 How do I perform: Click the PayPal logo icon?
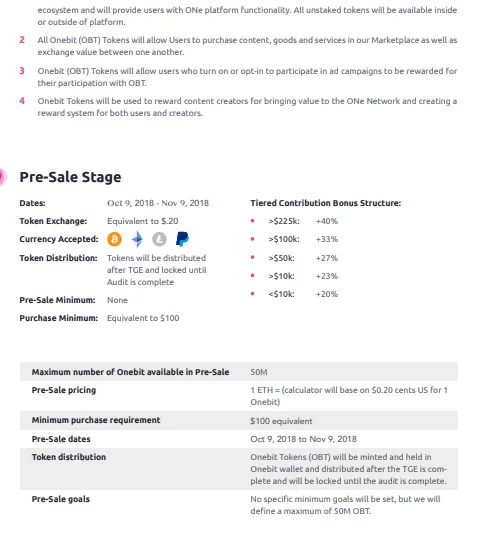pos(182,239)
